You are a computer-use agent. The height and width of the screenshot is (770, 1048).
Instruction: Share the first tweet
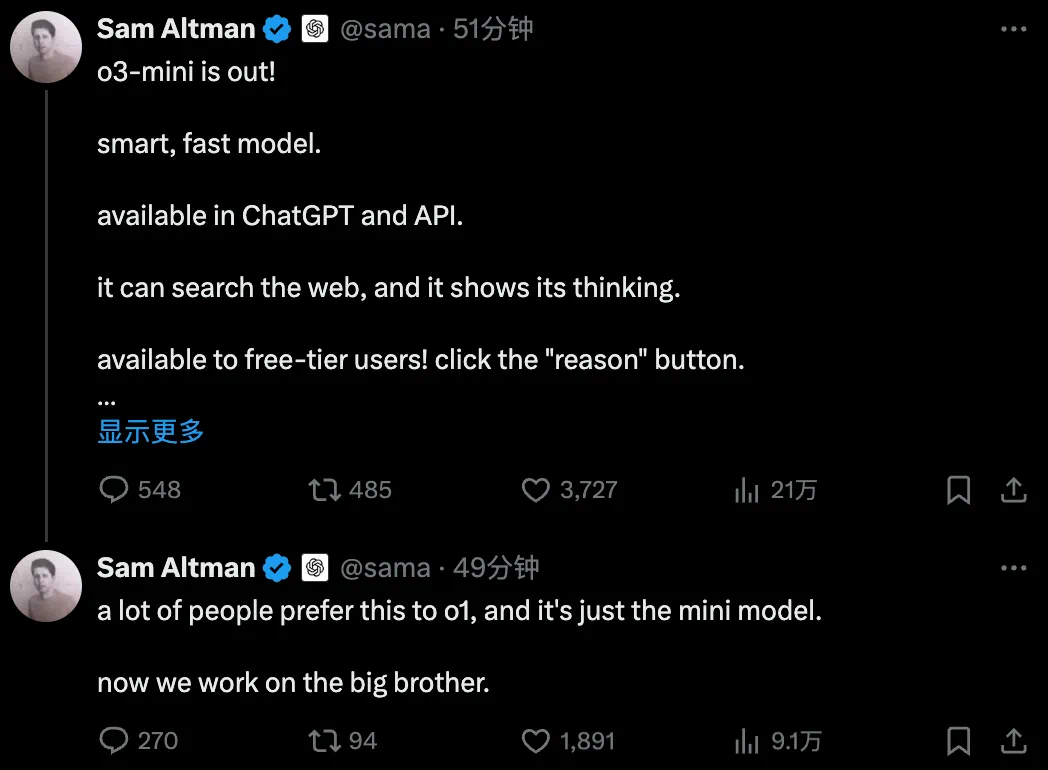click(x=1013, y=490)
